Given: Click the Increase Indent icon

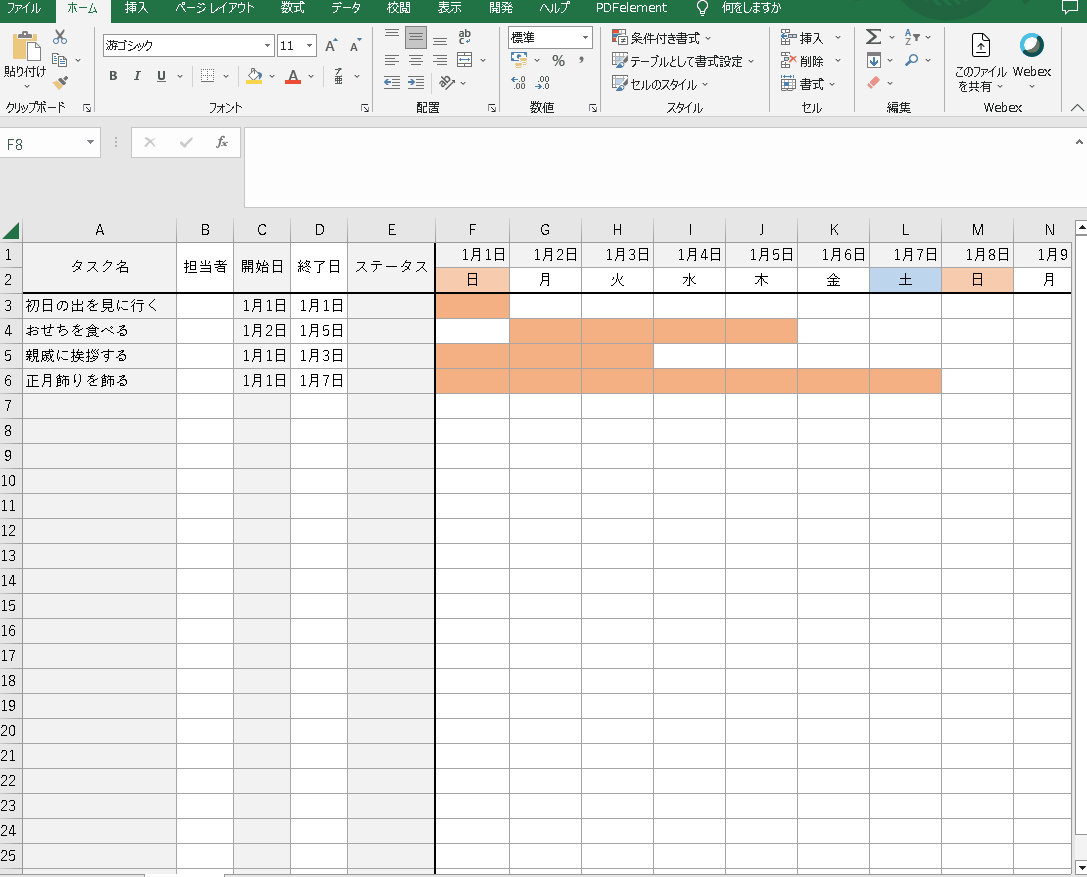Looking at the screenshot, I should click(415, 83).
